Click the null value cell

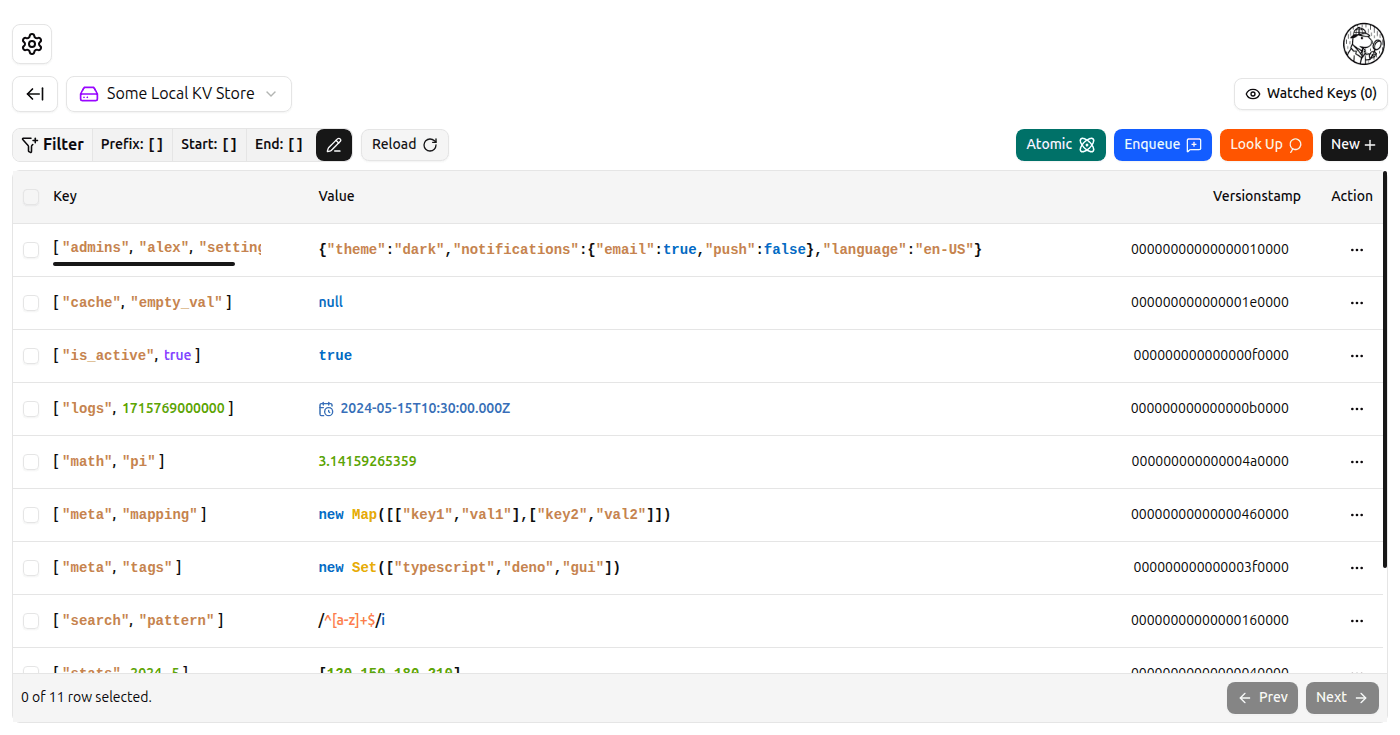[x=331, y=303]
